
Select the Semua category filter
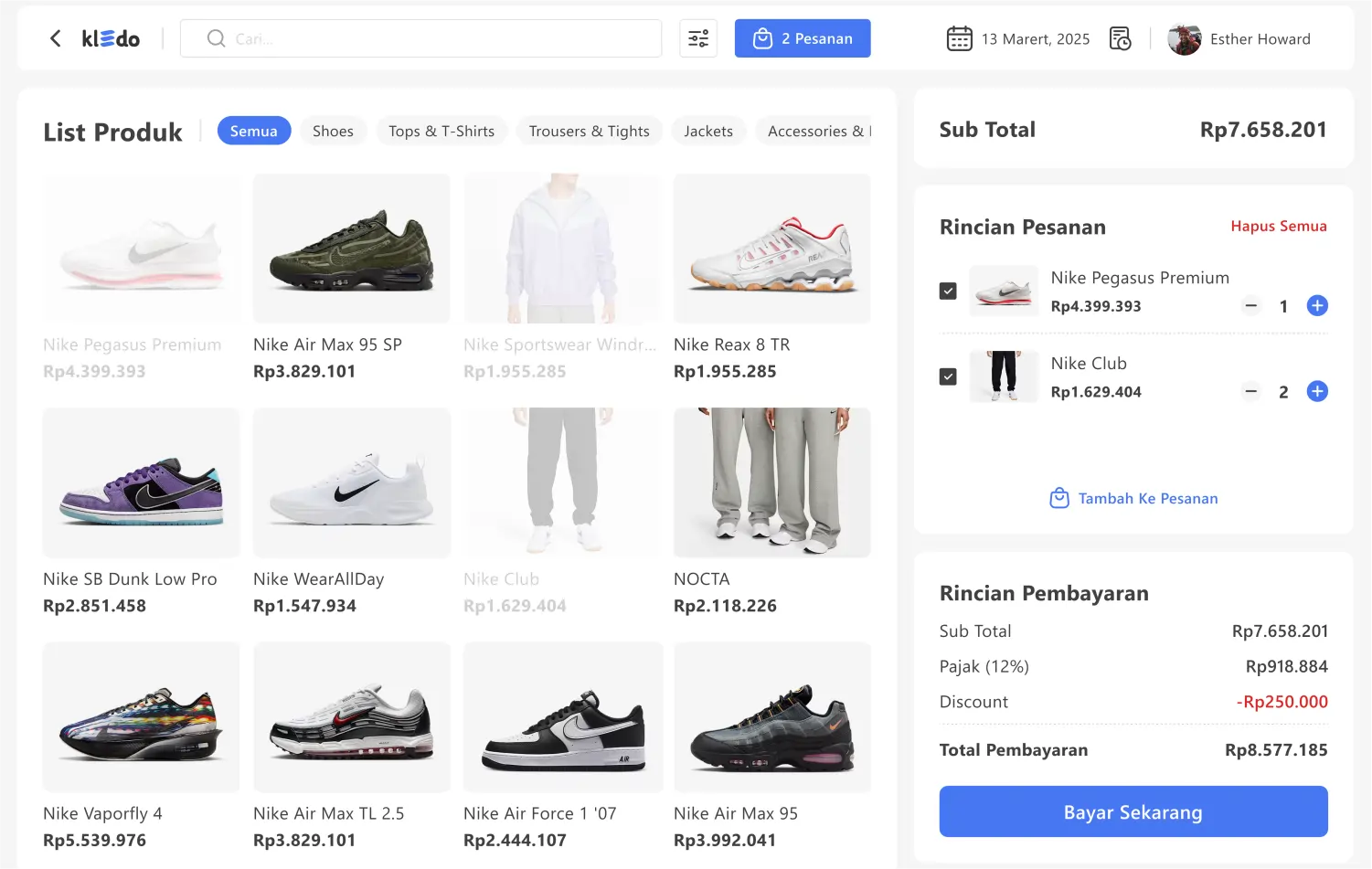pos(253,131)
